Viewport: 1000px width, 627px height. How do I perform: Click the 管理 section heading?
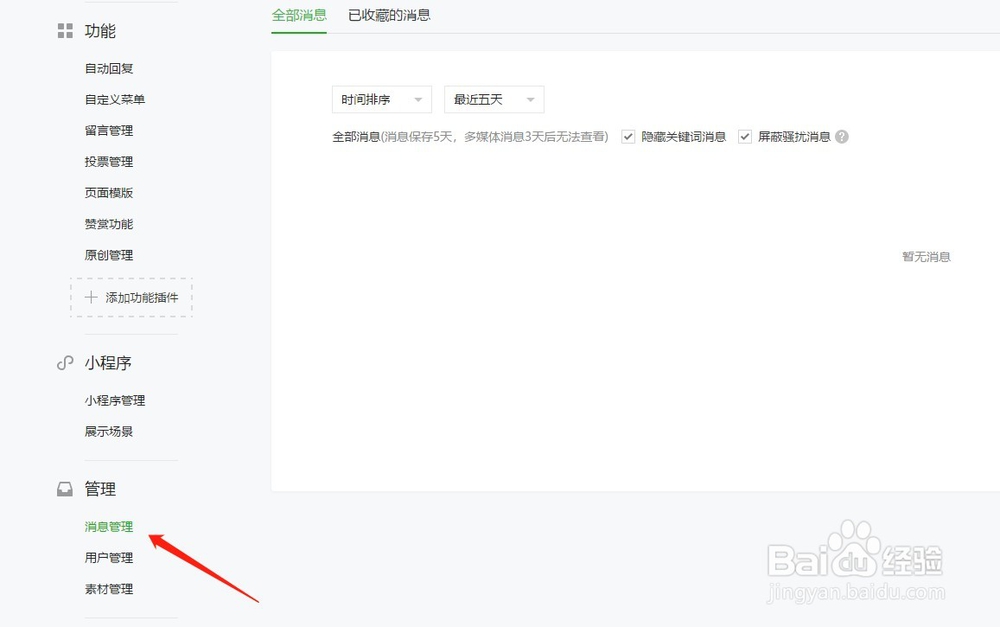pyautogui.click(x=100, y=489)
